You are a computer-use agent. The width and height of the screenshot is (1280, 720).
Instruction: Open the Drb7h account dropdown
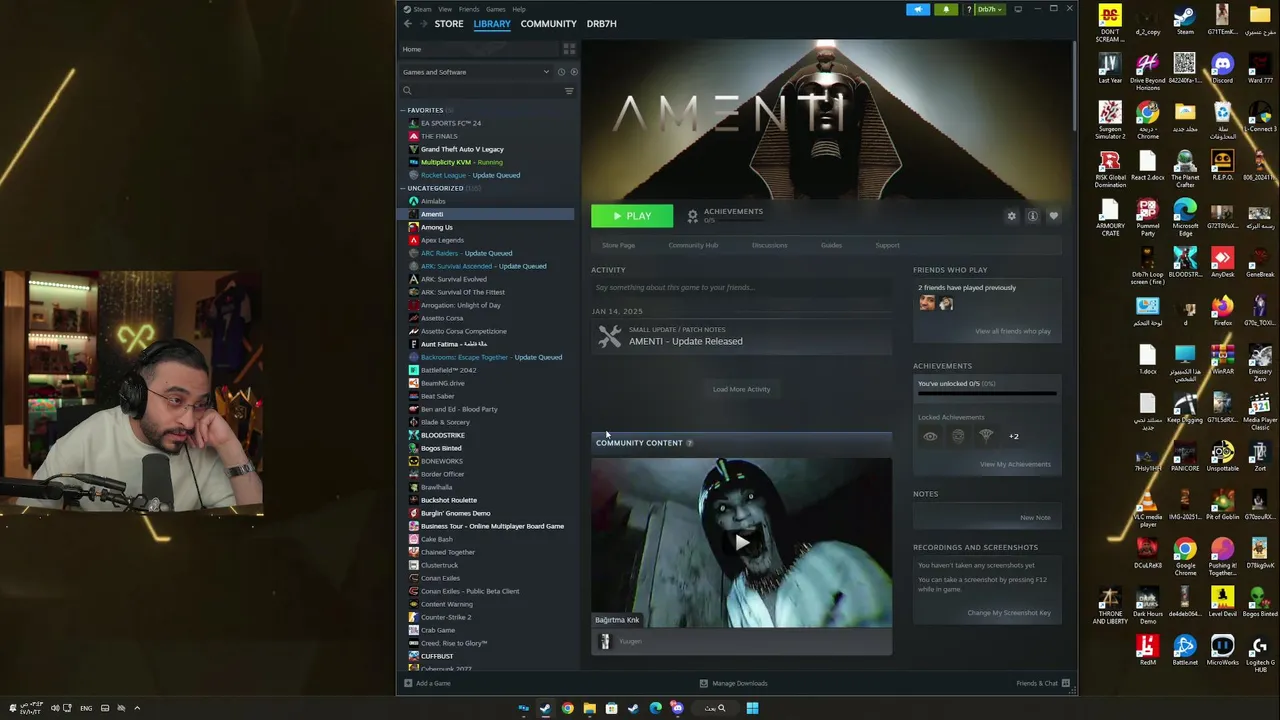click(x=989, y=9)
